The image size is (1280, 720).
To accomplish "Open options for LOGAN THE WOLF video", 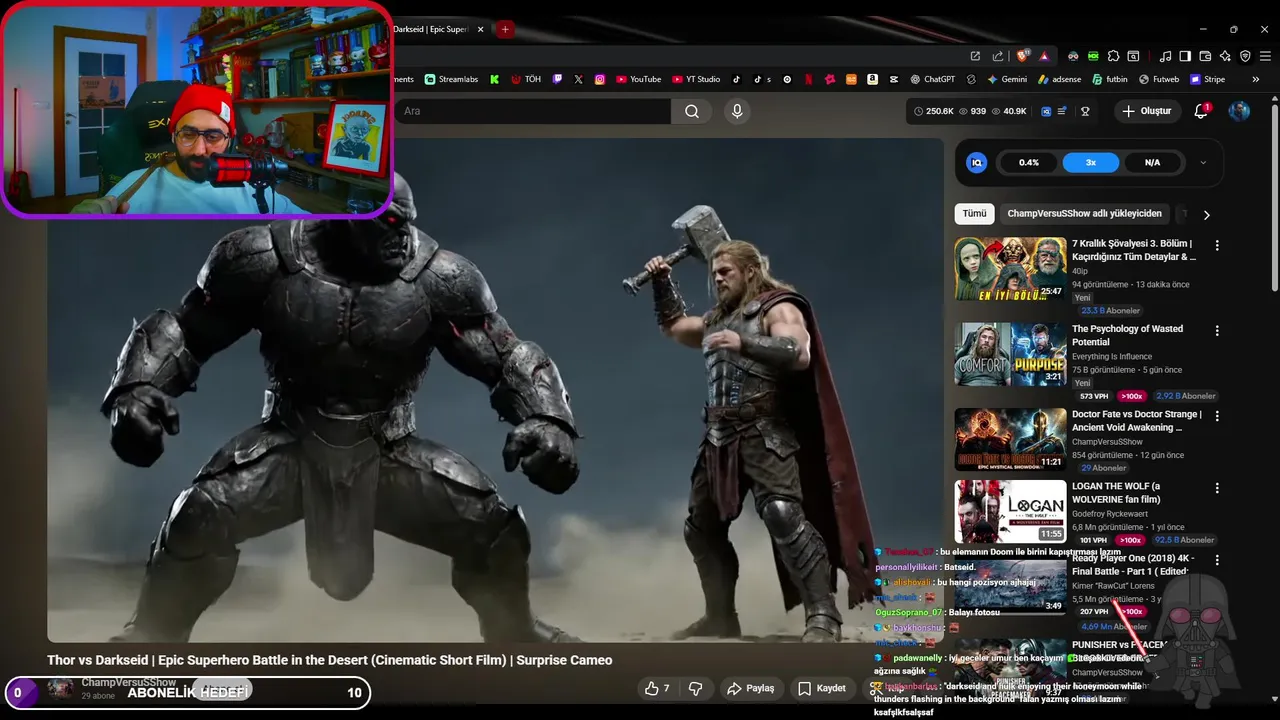I will click(1217, 488).
